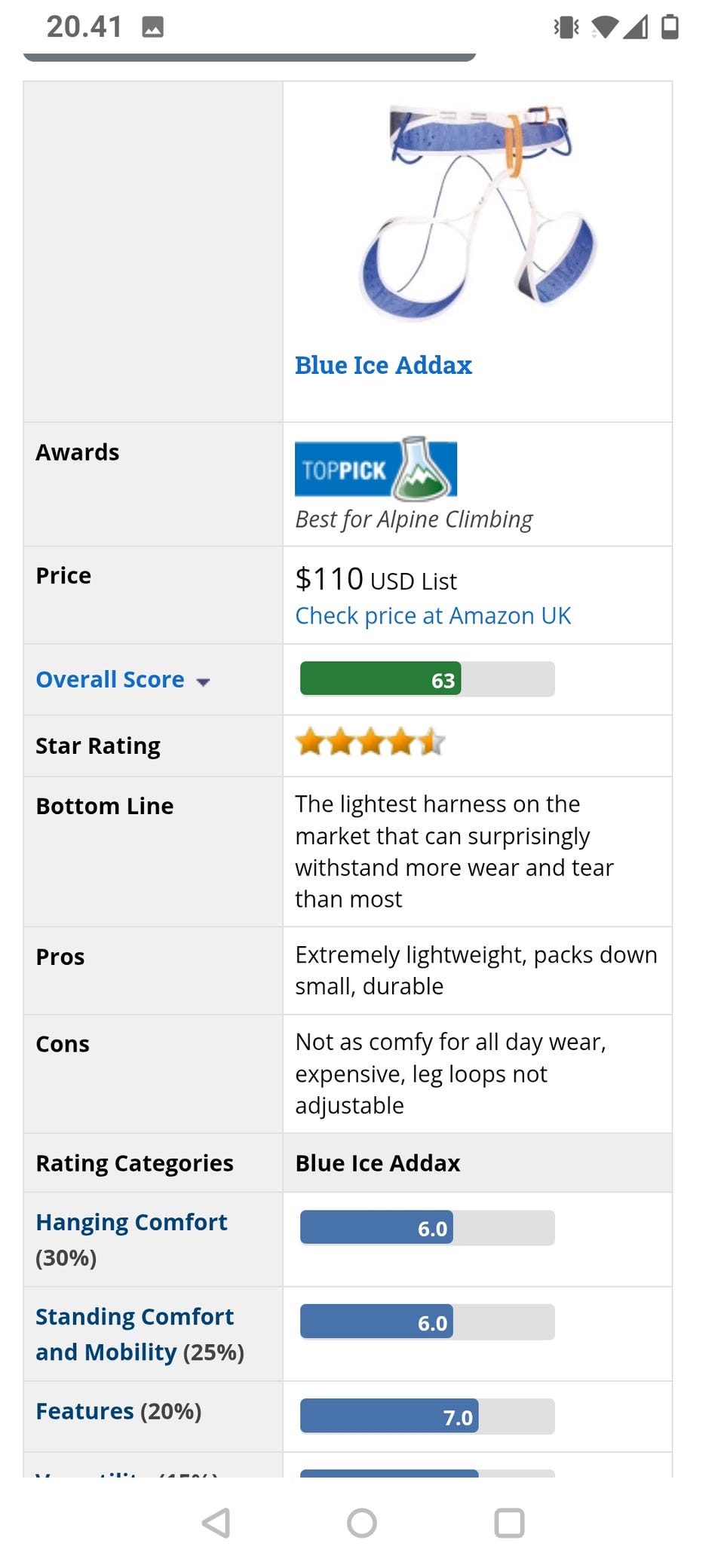Image resolution: width=724 pixels, height=1568 pixels.
Task: Open recent apps with square button
Action: 509,1522
